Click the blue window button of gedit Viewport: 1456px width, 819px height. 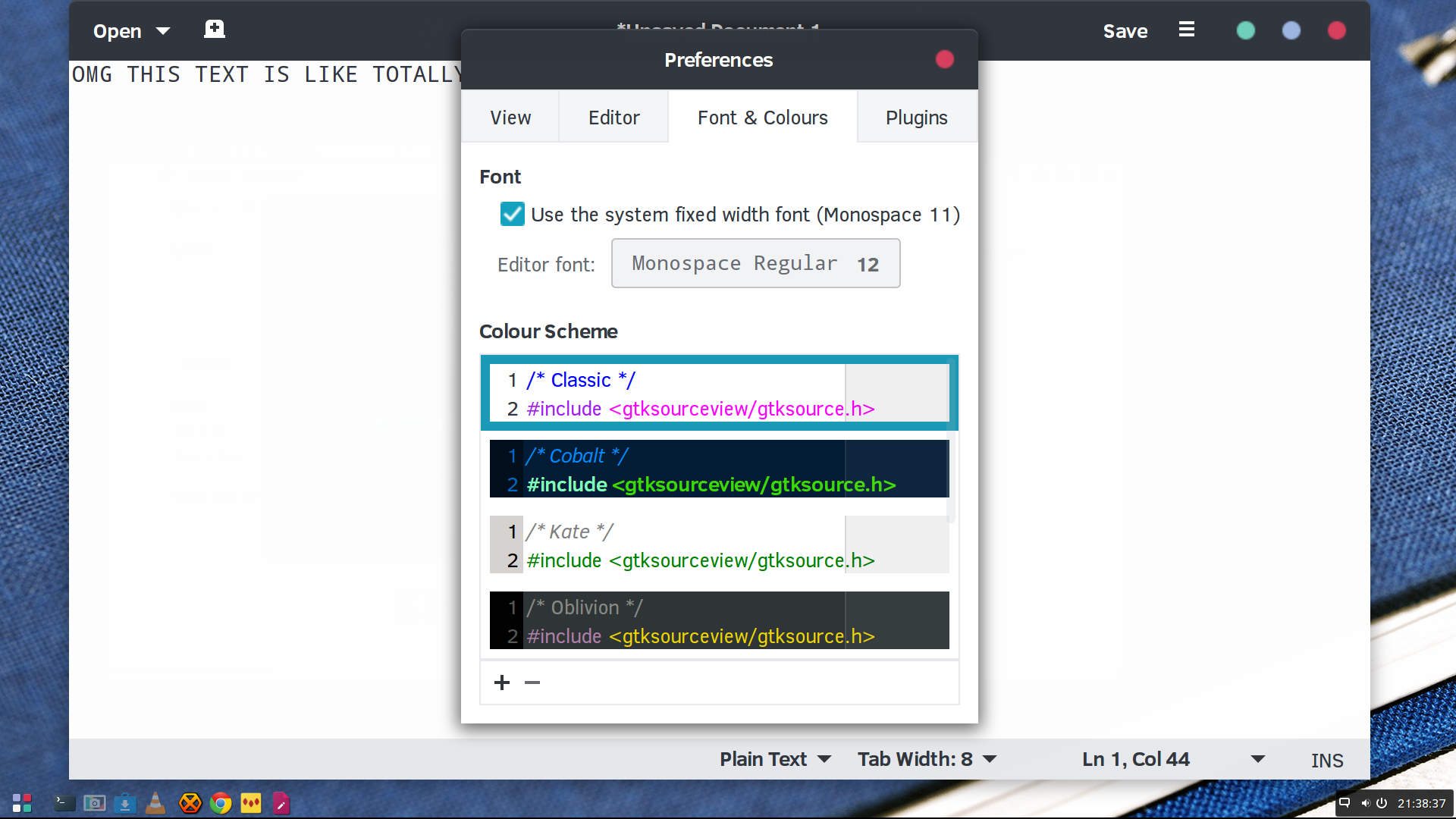tap(1291, 30)
